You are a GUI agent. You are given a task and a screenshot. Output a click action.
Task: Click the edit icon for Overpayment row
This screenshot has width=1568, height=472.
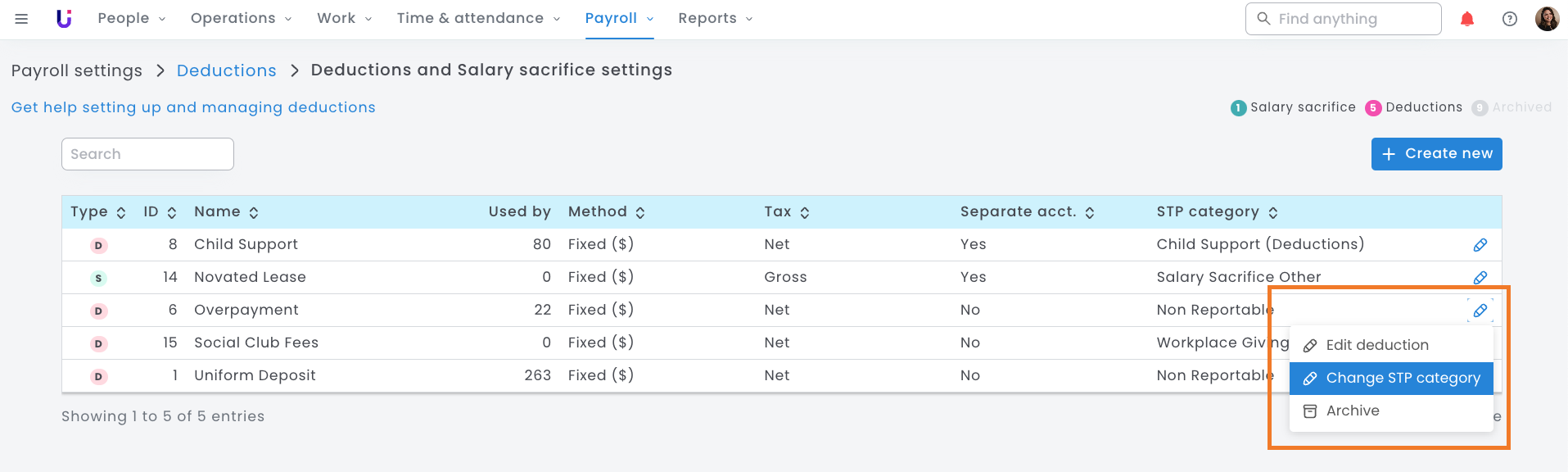click(x=1480, y=311)
